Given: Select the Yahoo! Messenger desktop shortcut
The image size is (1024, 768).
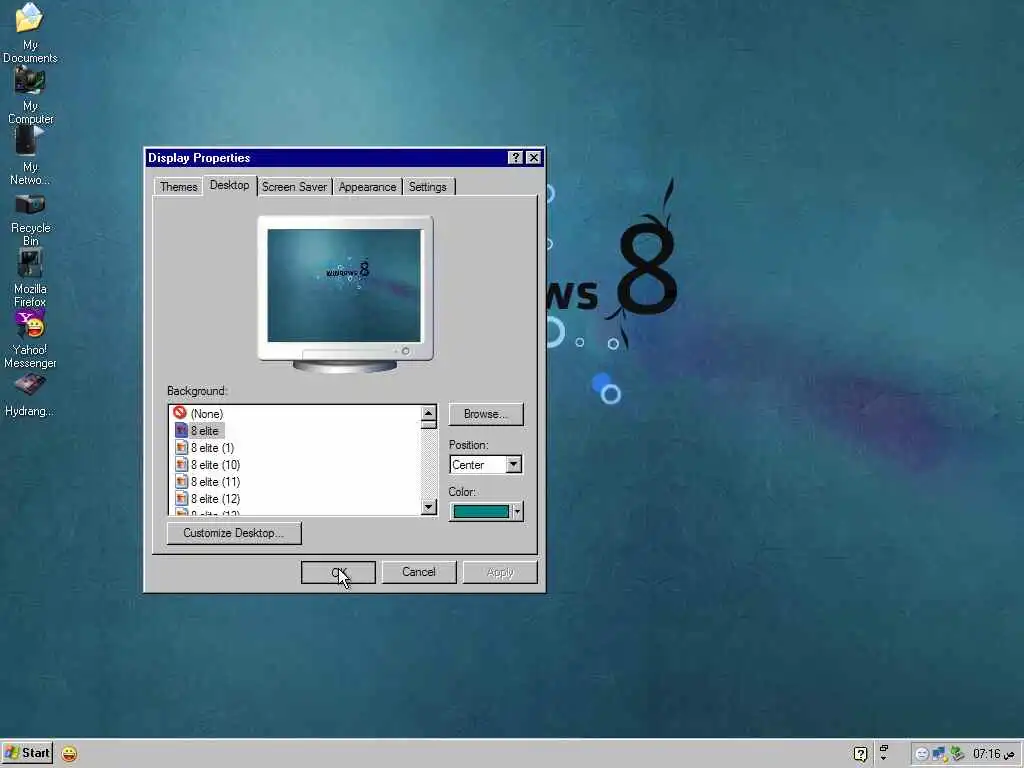Looking at the screenshot, I should [x=29, y=340].
